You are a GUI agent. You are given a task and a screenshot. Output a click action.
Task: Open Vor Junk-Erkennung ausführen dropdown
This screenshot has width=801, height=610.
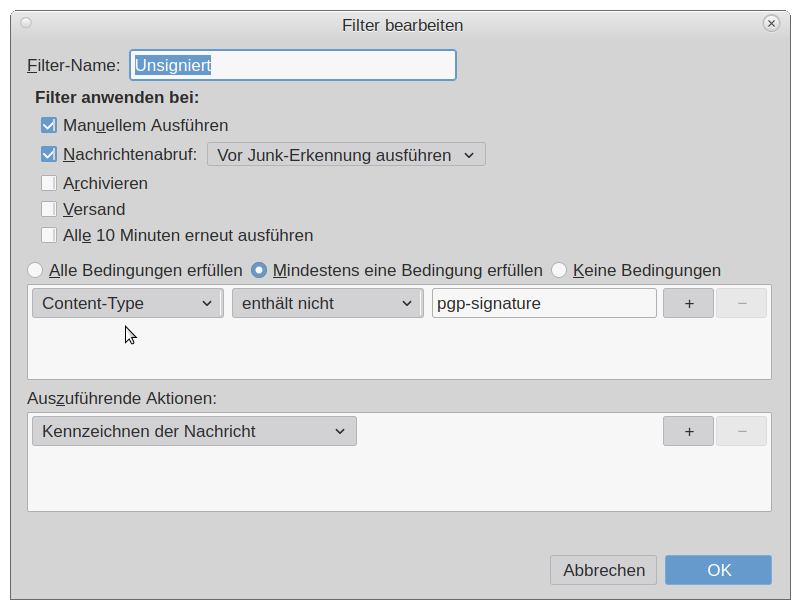tap(346, 155)
